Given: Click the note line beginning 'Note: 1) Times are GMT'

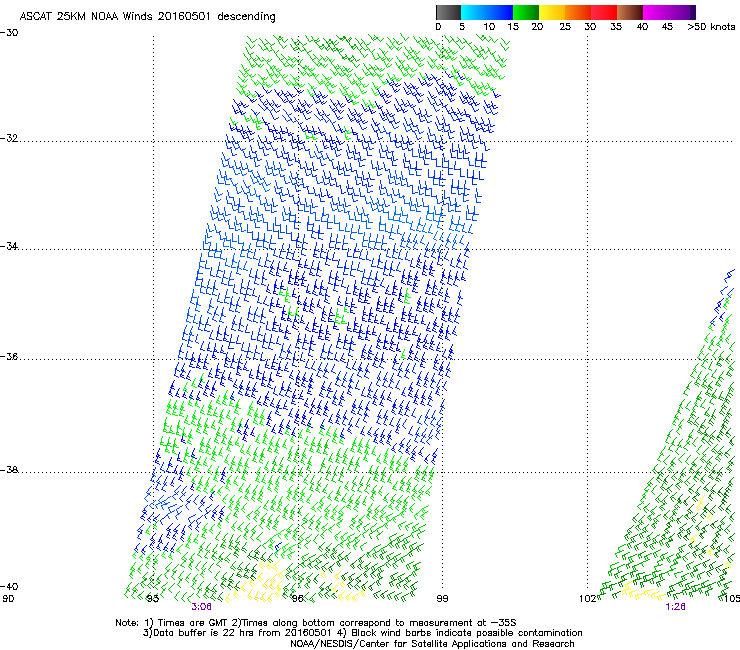Looking at the screenshot, I should [316, 623].
